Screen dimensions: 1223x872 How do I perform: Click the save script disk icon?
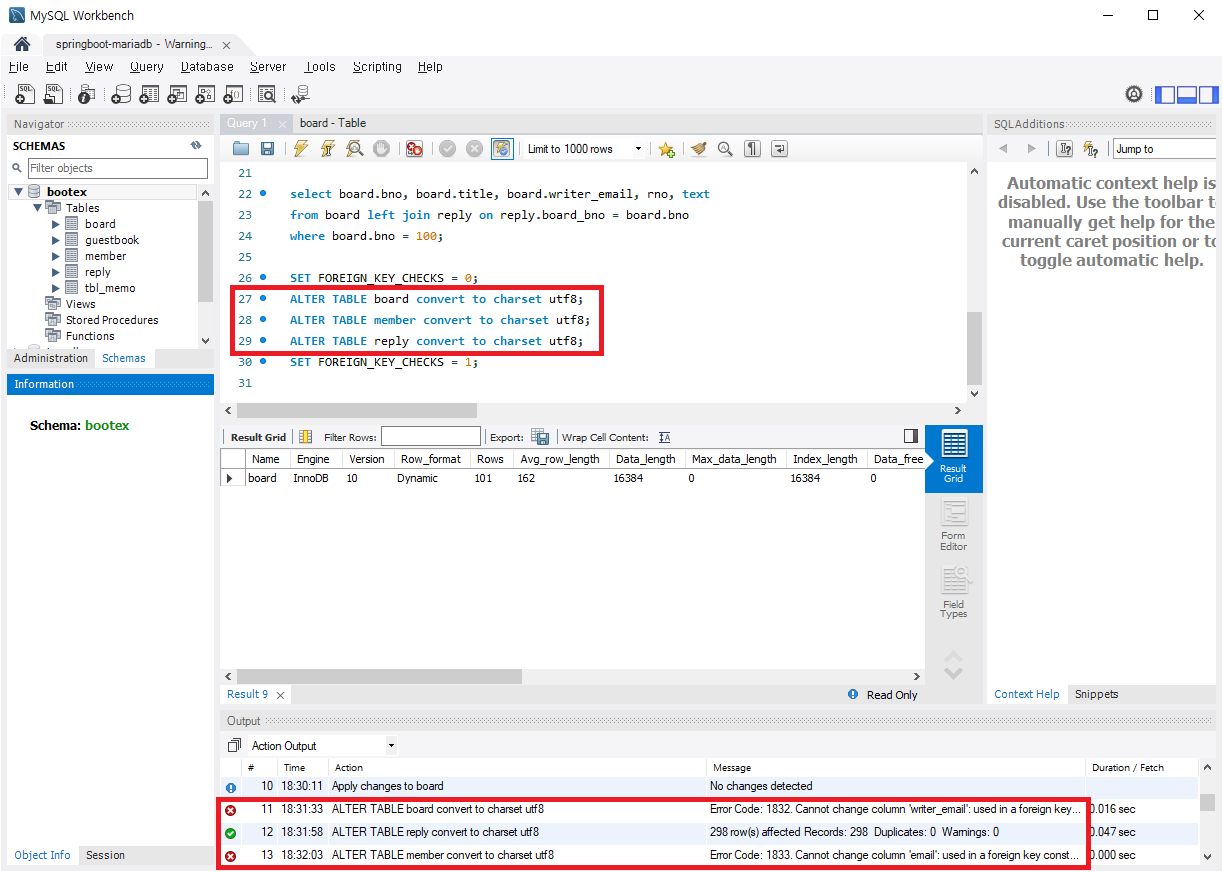coord(267,149)
